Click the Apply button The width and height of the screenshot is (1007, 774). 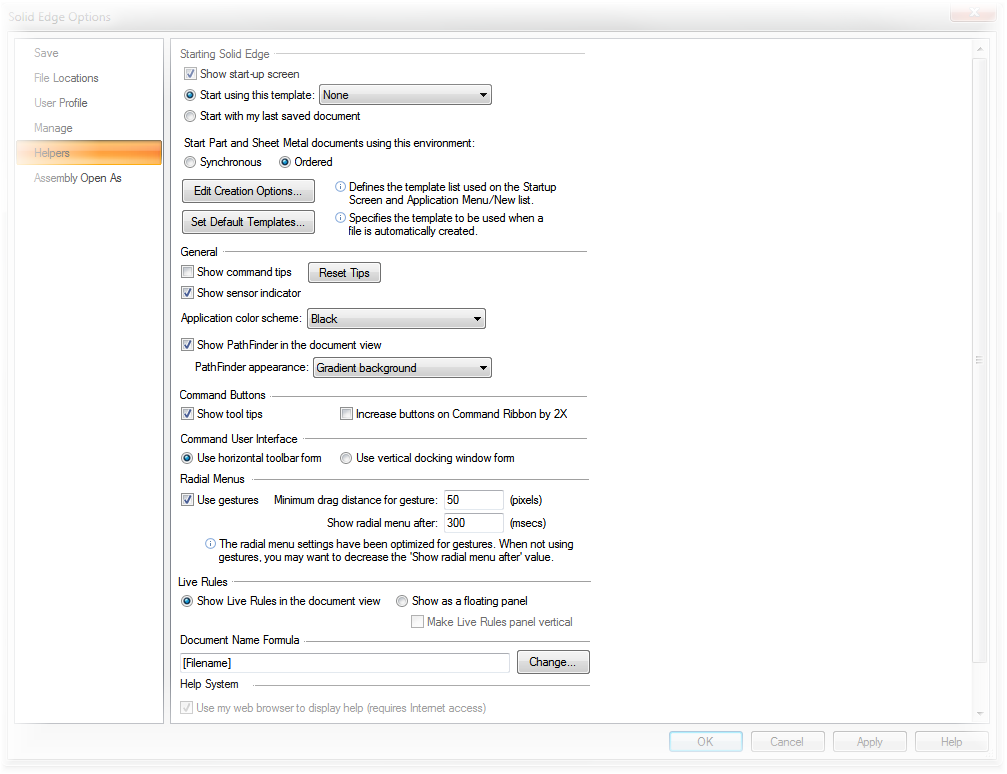point(870,741)
